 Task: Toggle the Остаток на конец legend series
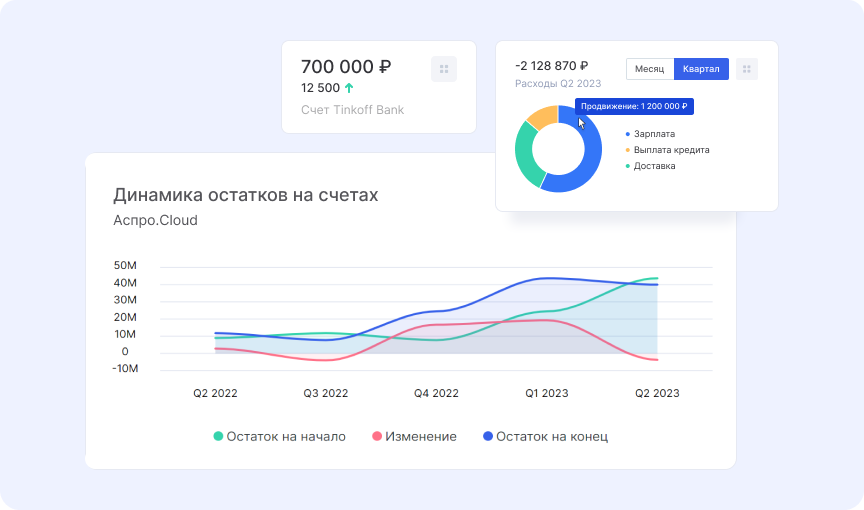(x=545, y=437)
